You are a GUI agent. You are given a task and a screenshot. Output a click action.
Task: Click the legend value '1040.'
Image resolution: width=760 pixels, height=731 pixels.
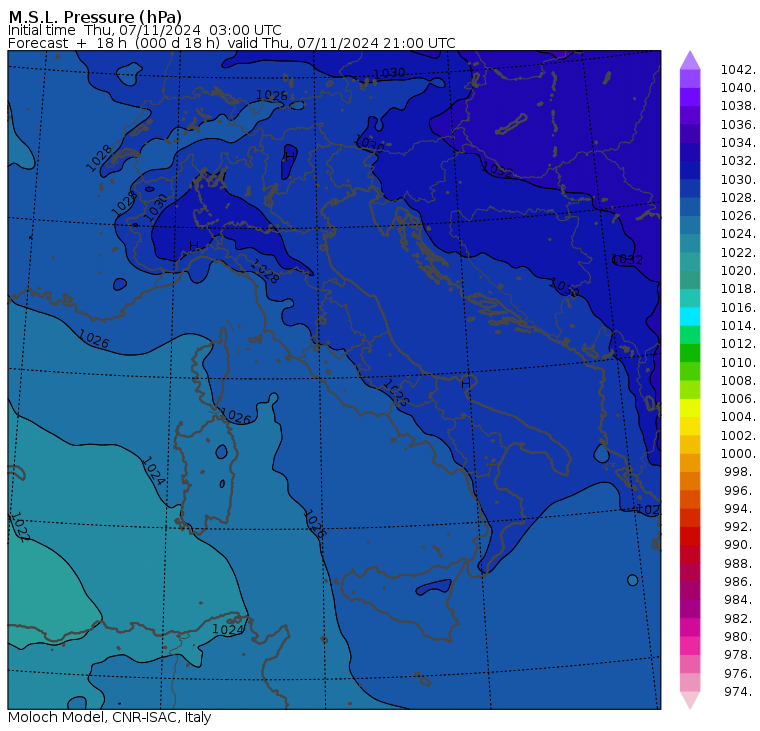(x=738, y=88)
